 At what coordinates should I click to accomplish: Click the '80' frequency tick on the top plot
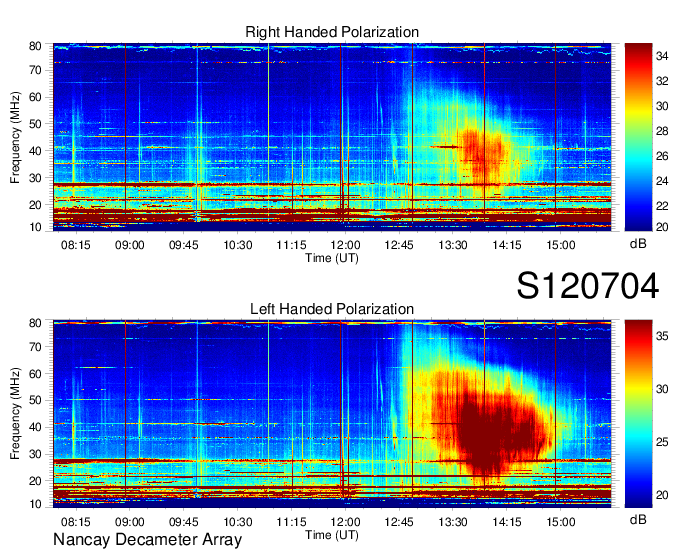pyautogui.click(x=35, y=46)
